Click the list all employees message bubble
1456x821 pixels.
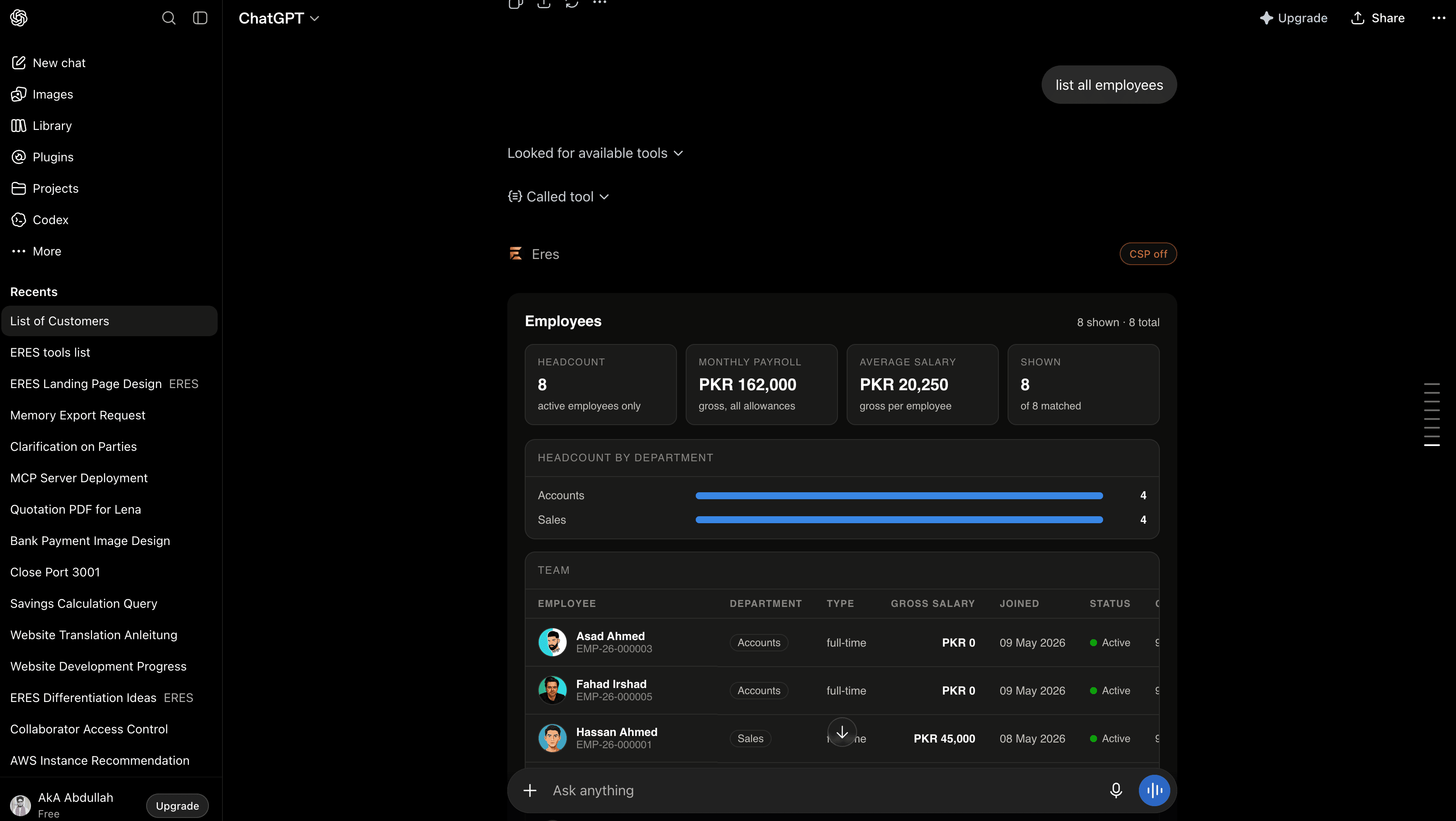(1109, 85)
